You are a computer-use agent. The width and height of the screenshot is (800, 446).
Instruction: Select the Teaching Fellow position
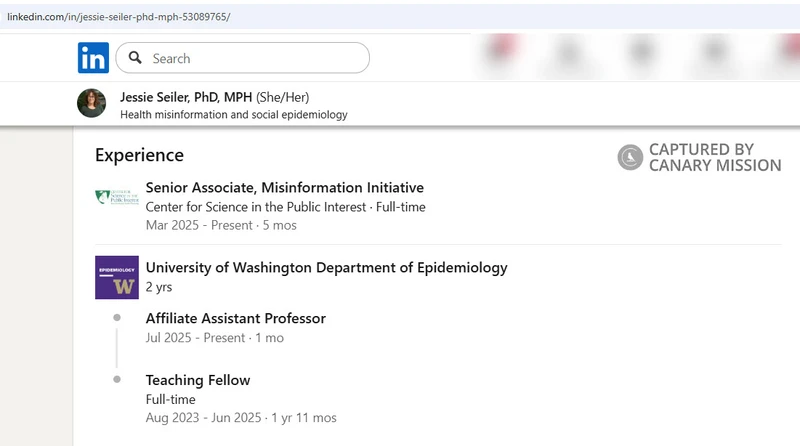click(x=198, y=380)
